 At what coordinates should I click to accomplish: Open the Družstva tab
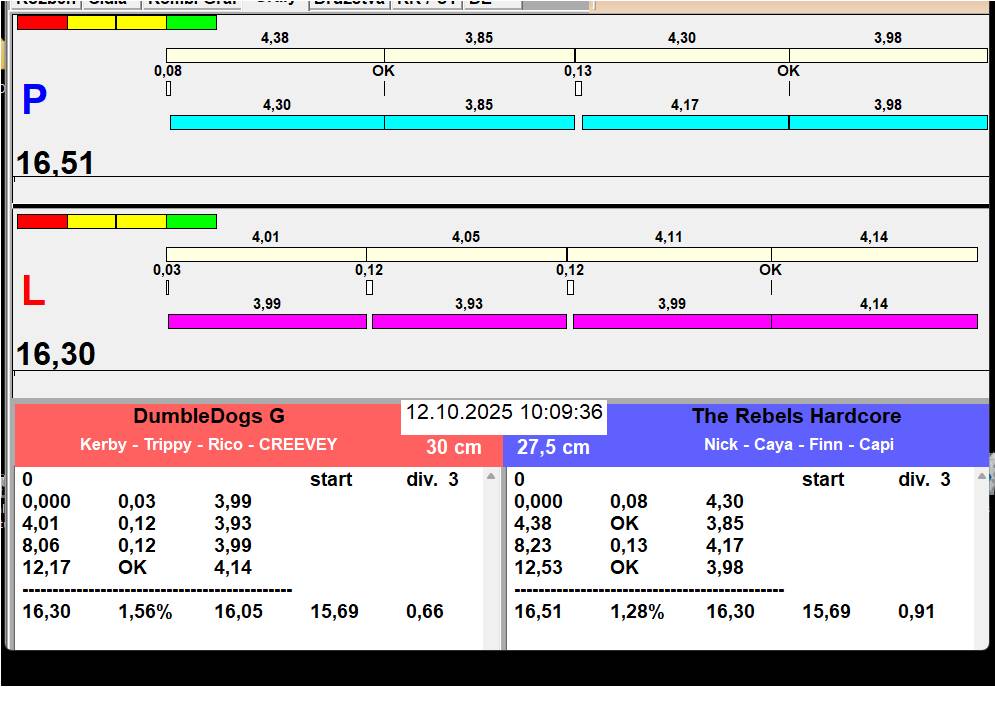pyautogui.click(x=348, y=3)
